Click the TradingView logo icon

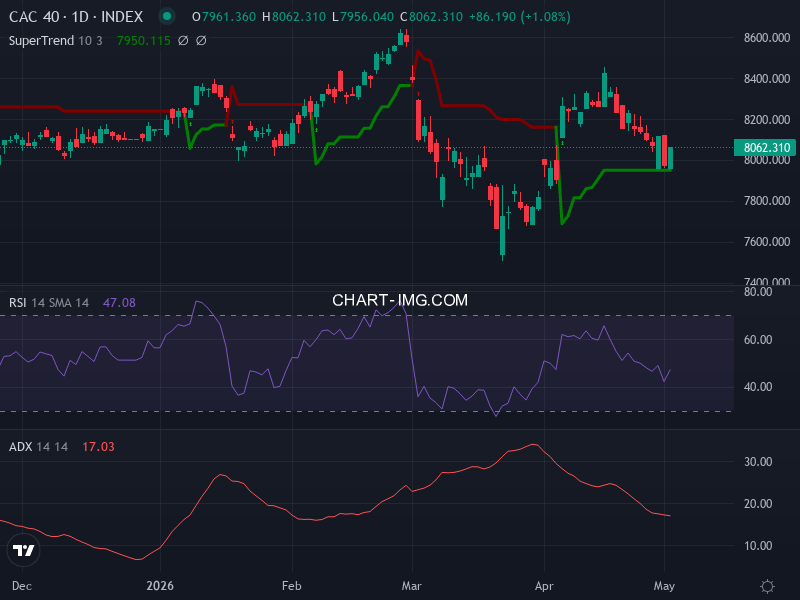pos(23,550)
